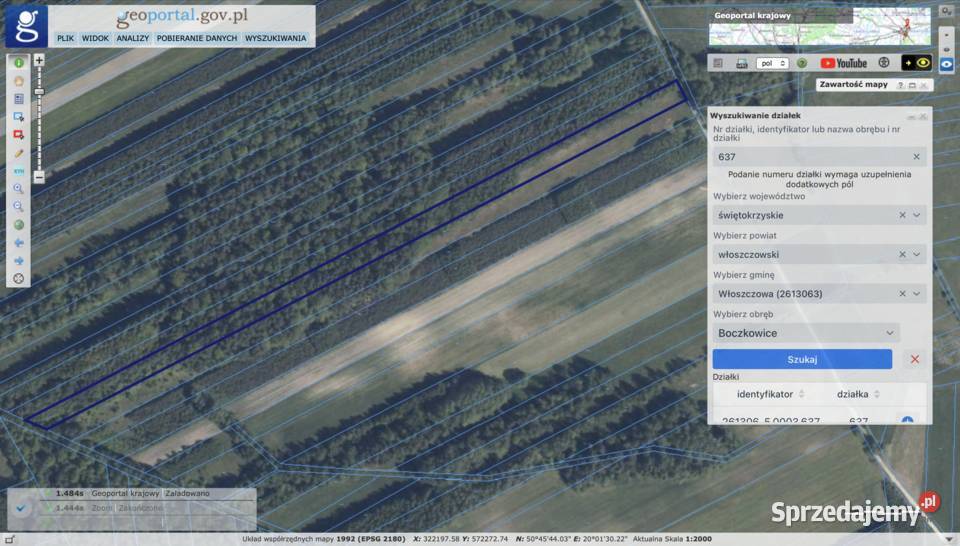Select the pencil drawing tool
960x546 pixels.
pyautogui.click(x=18, y=153)
